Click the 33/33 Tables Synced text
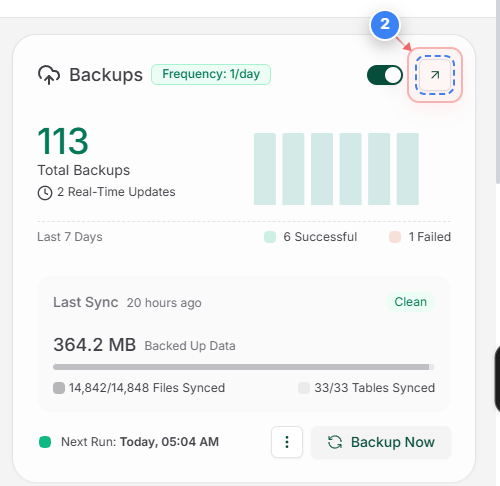Image resolution: width=500 pixels, height=486 pixels. 375,388
